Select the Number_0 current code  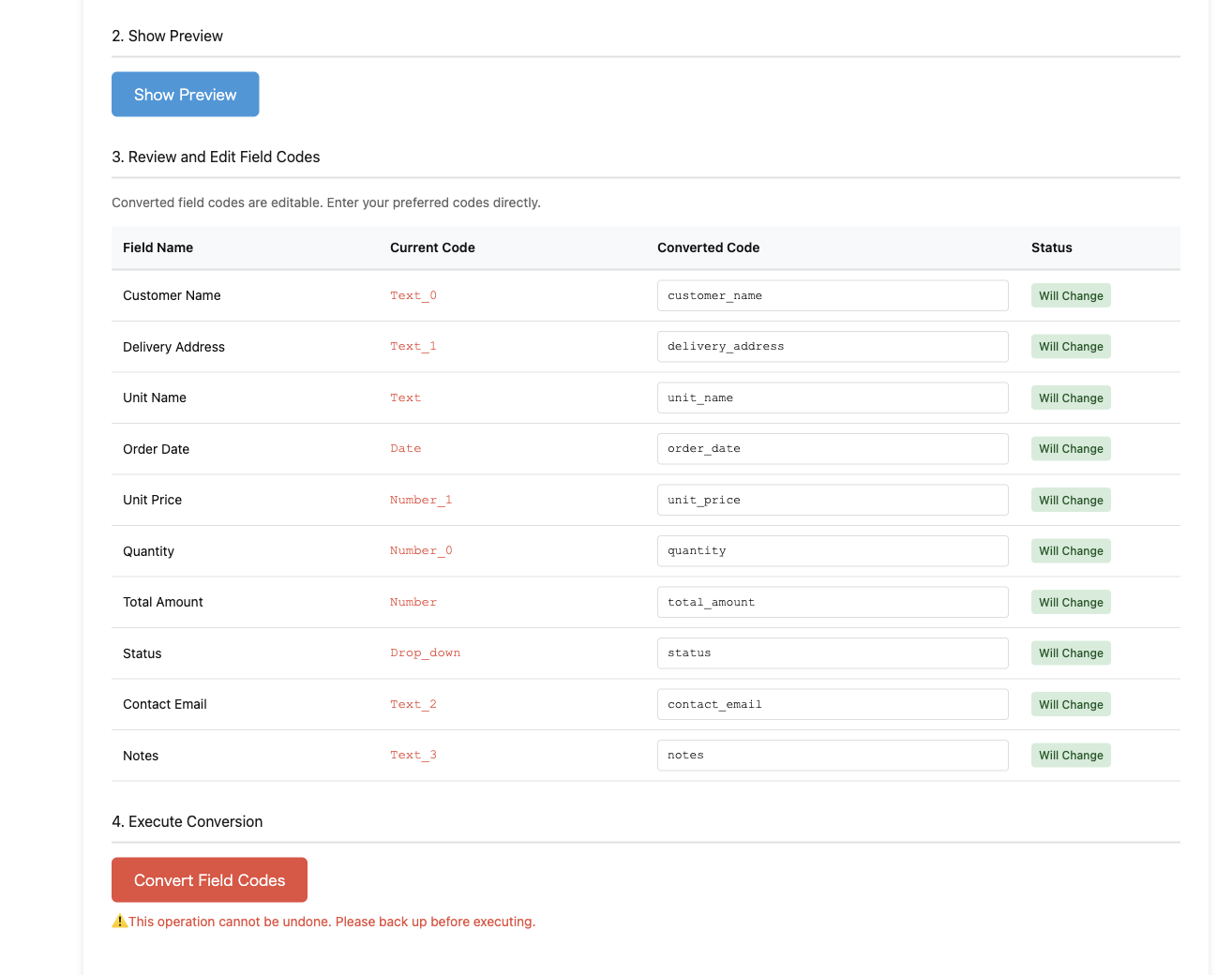click(x=421, y=551)
